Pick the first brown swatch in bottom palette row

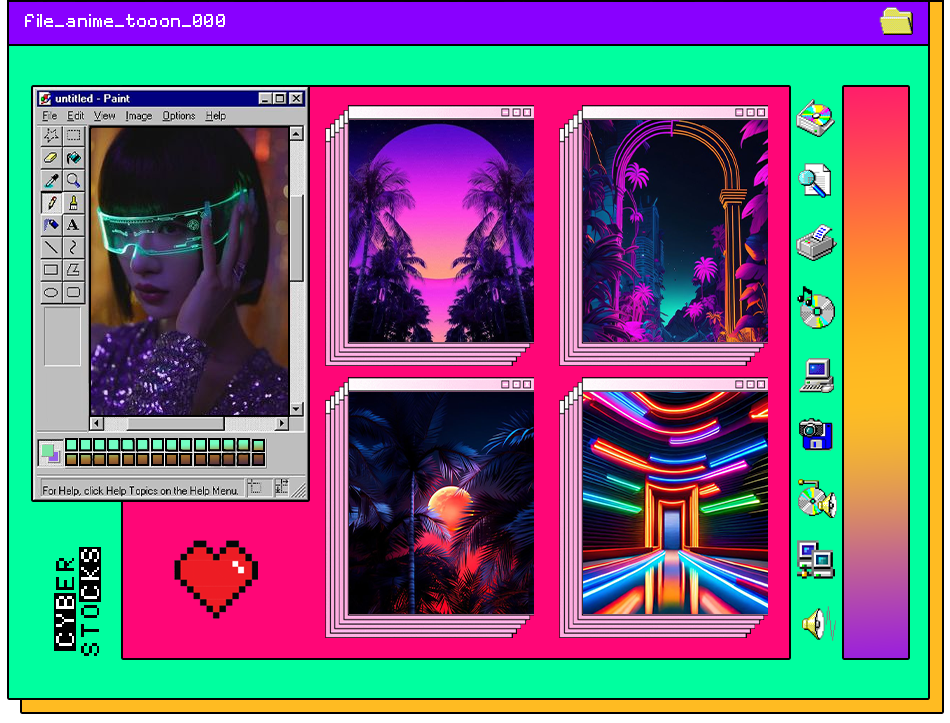[x=71, y=459]
